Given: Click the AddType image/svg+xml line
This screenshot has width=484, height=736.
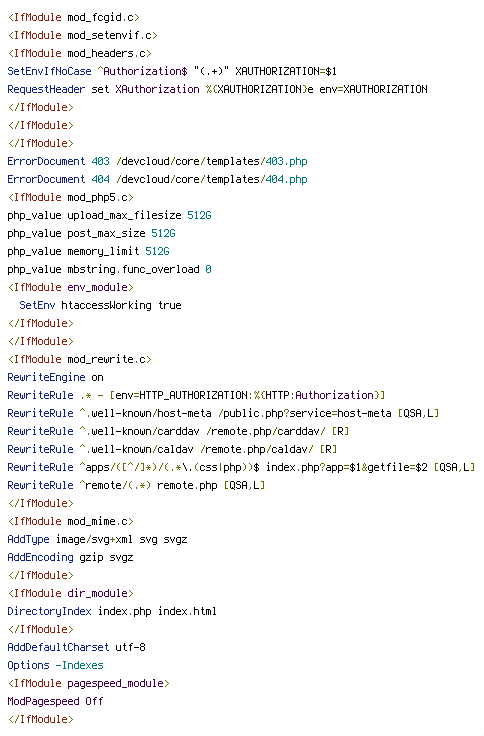Looking at the screenshot, I should point(97,539).
